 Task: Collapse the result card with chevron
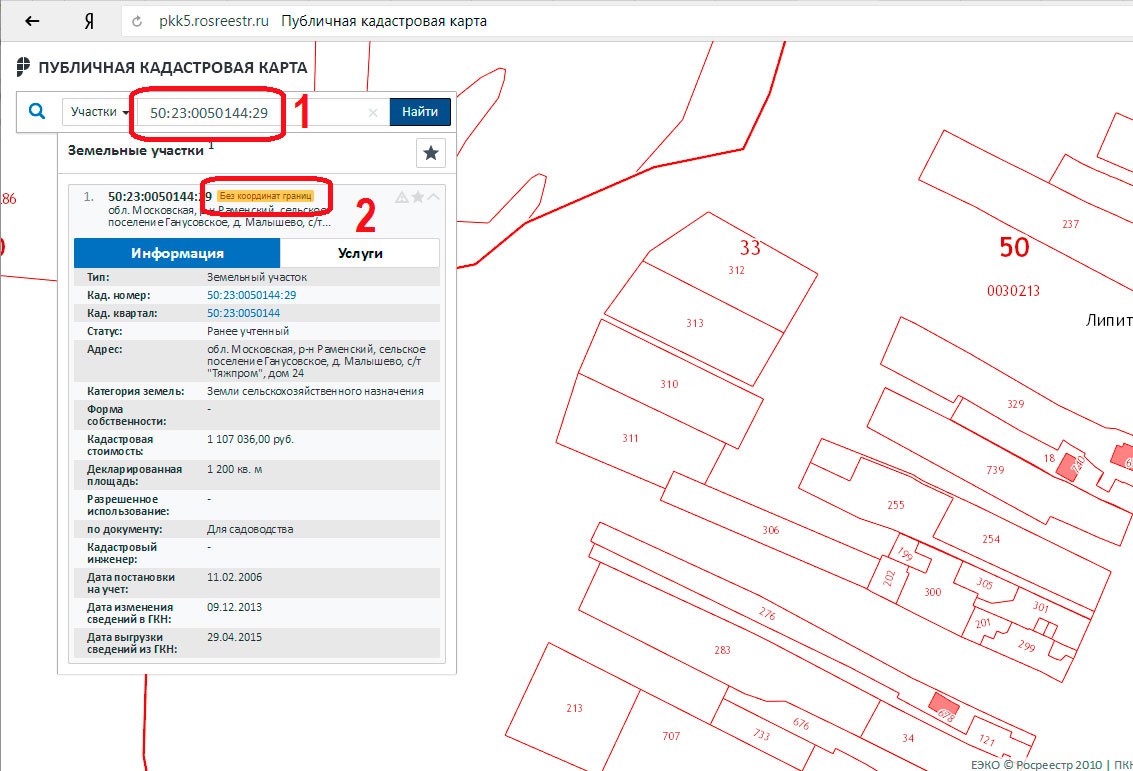pos(433,197)
